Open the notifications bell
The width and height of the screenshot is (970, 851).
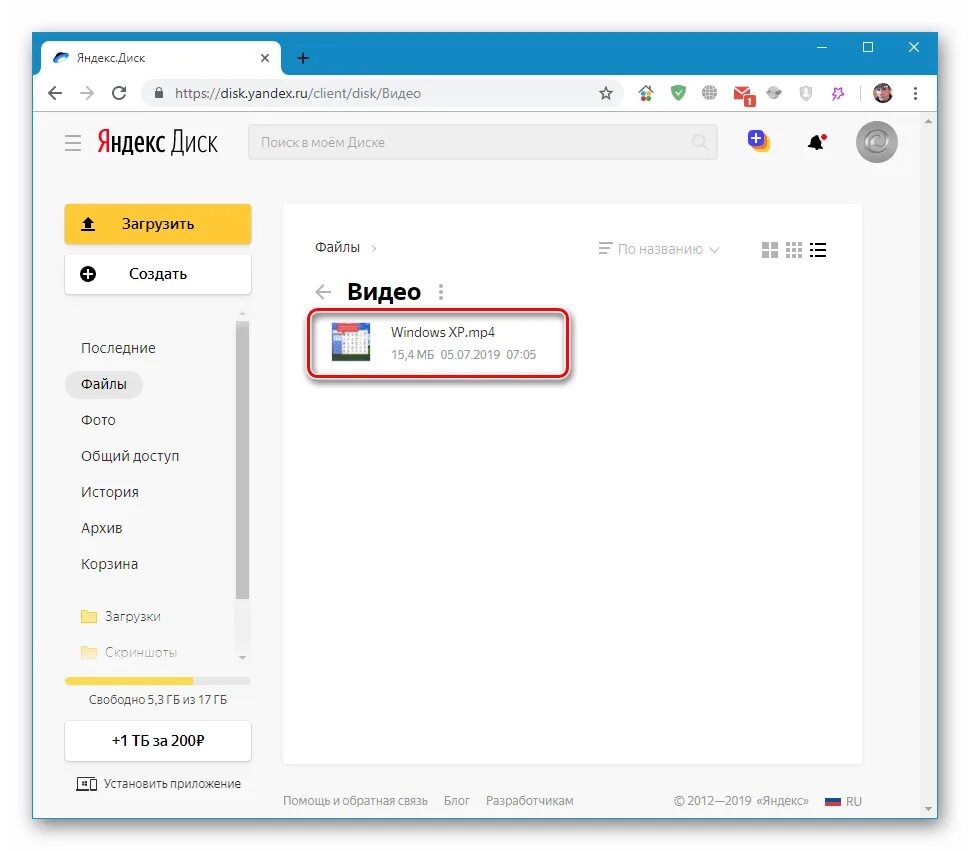coord(817,142)
